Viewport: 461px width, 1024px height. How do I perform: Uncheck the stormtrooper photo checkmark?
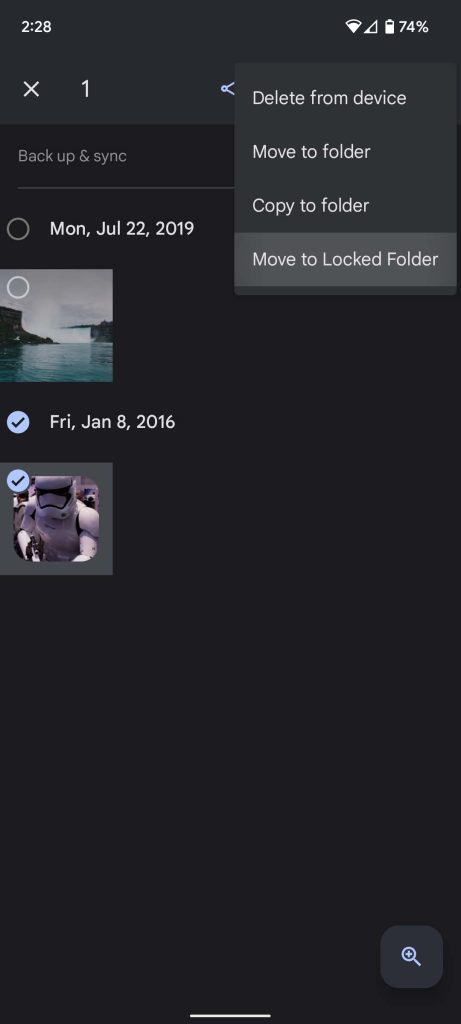click(18, 481)
